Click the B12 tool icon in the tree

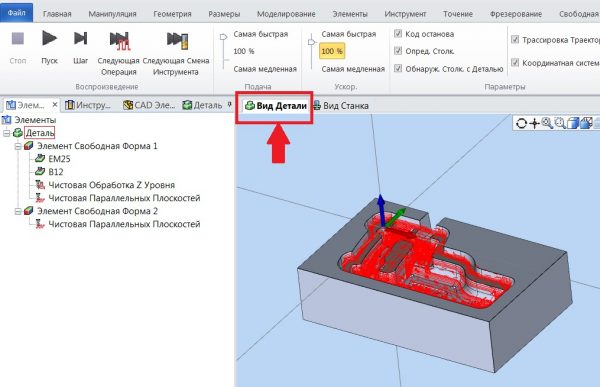tap(40, 171)
